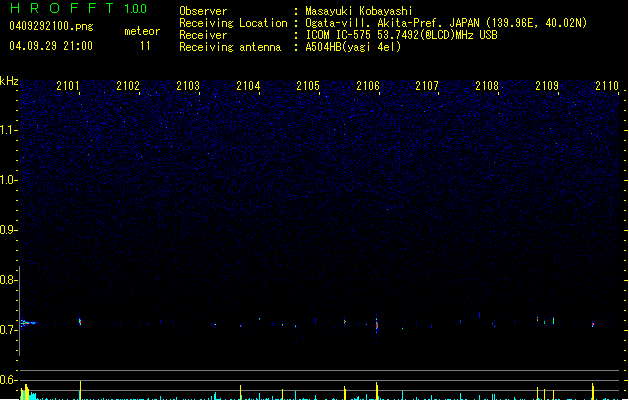Click the strong meteor echo under 2106
This screenshot has width=629, height=400.
[377, 324]
